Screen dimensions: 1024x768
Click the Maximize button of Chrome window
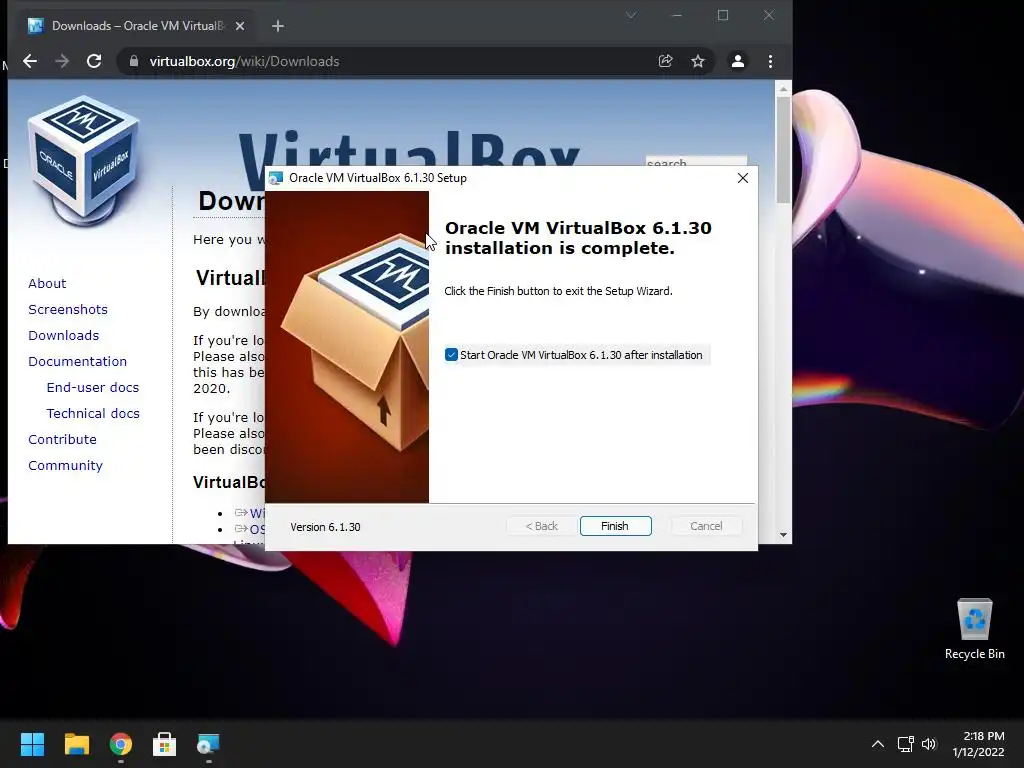point(723,15)
